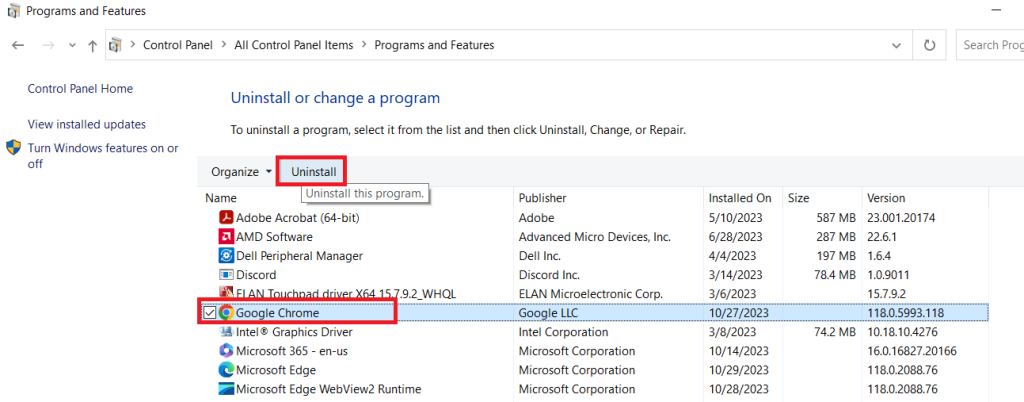Viewport: 1024px width, 402px height.
Task: Open Turn Windows features on or off
Action: tap(103, 156)
